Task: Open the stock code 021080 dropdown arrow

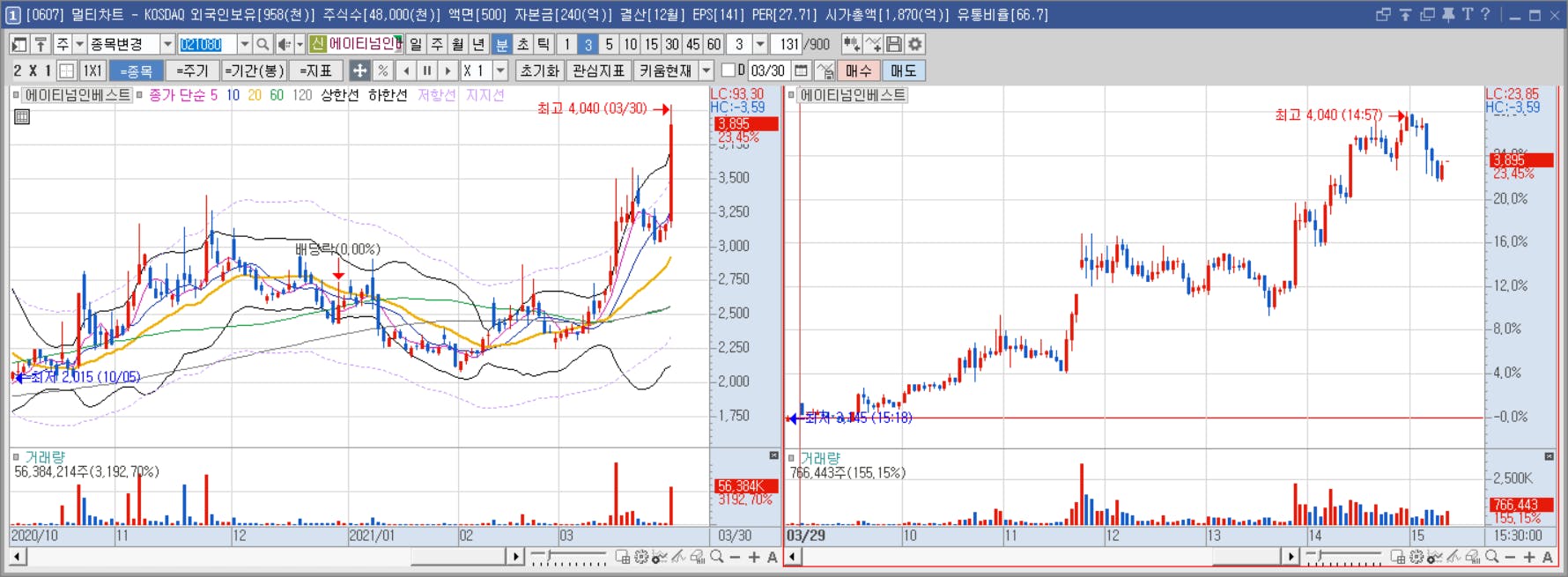Action: (x=244, y=44)
